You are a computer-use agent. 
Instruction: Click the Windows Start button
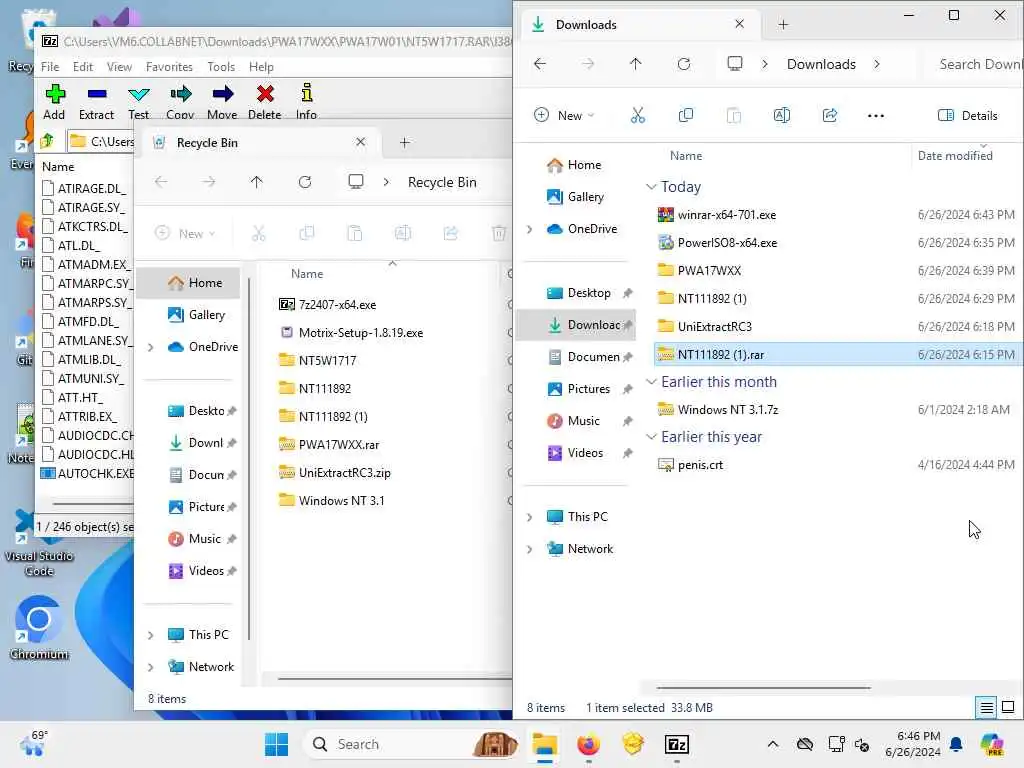tap(276, 744)
